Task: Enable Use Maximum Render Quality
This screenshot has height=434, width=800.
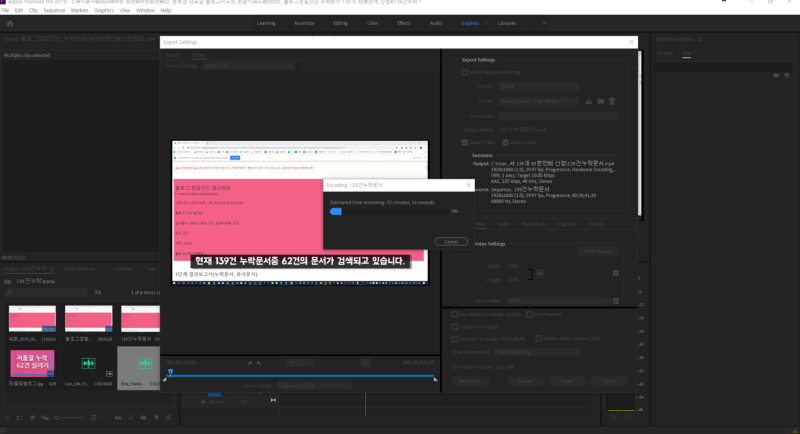Action: coord(455,315)
